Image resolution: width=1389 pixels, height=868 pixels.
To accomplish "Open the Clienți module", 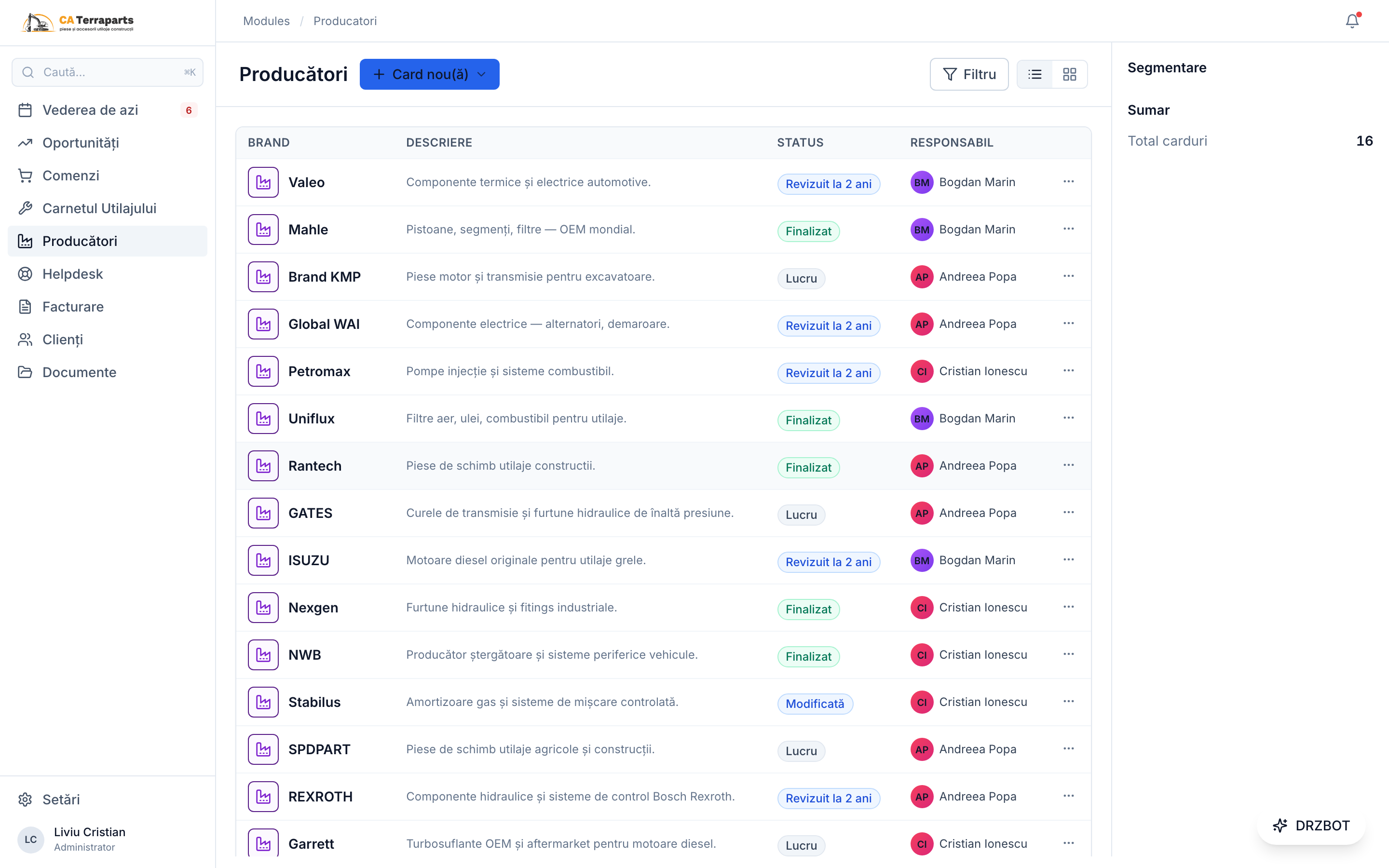I will pyautogui.click(x=108, y=339).
